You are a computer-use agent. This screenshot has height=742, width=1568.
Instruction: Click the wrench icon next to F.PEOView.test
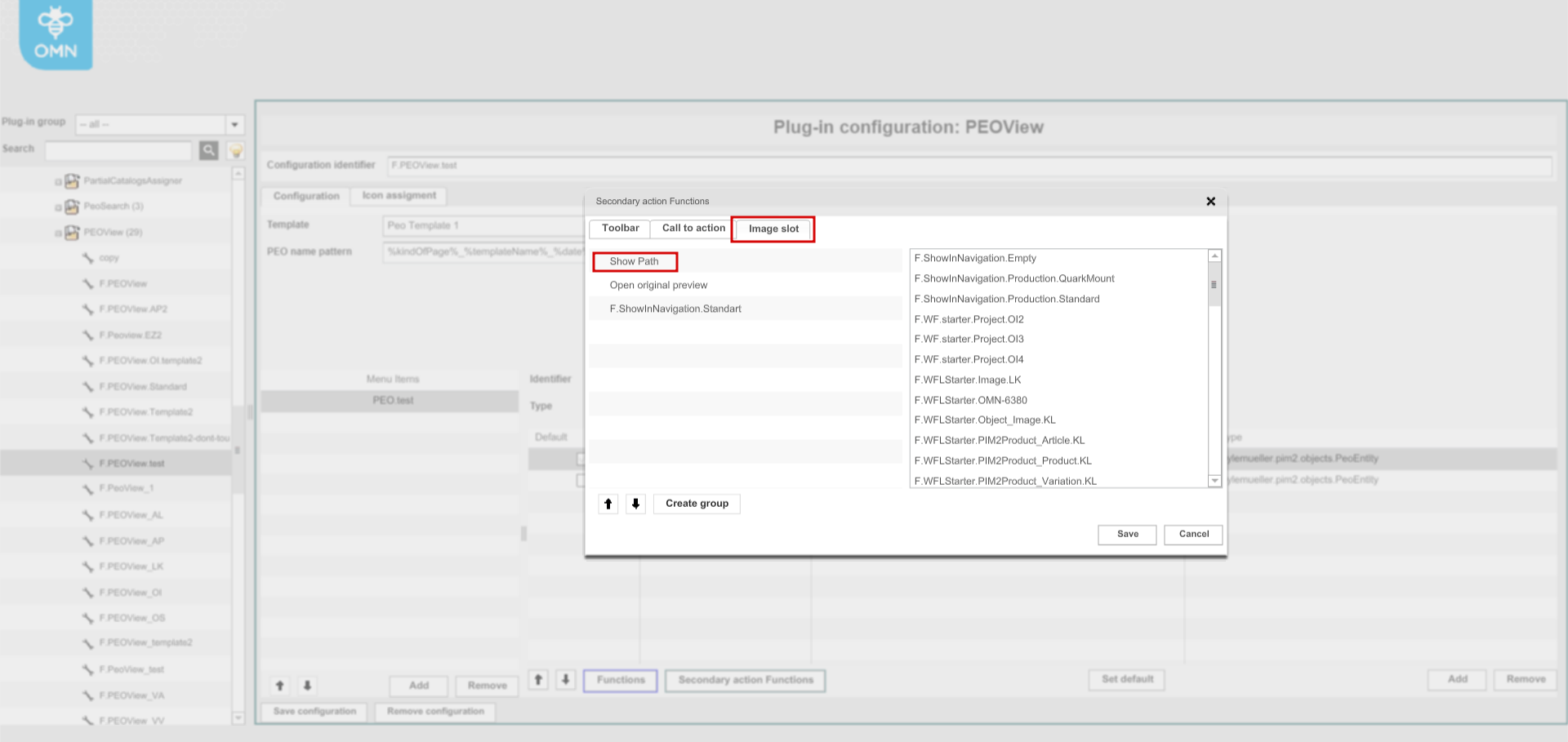(x=87, y=463)
